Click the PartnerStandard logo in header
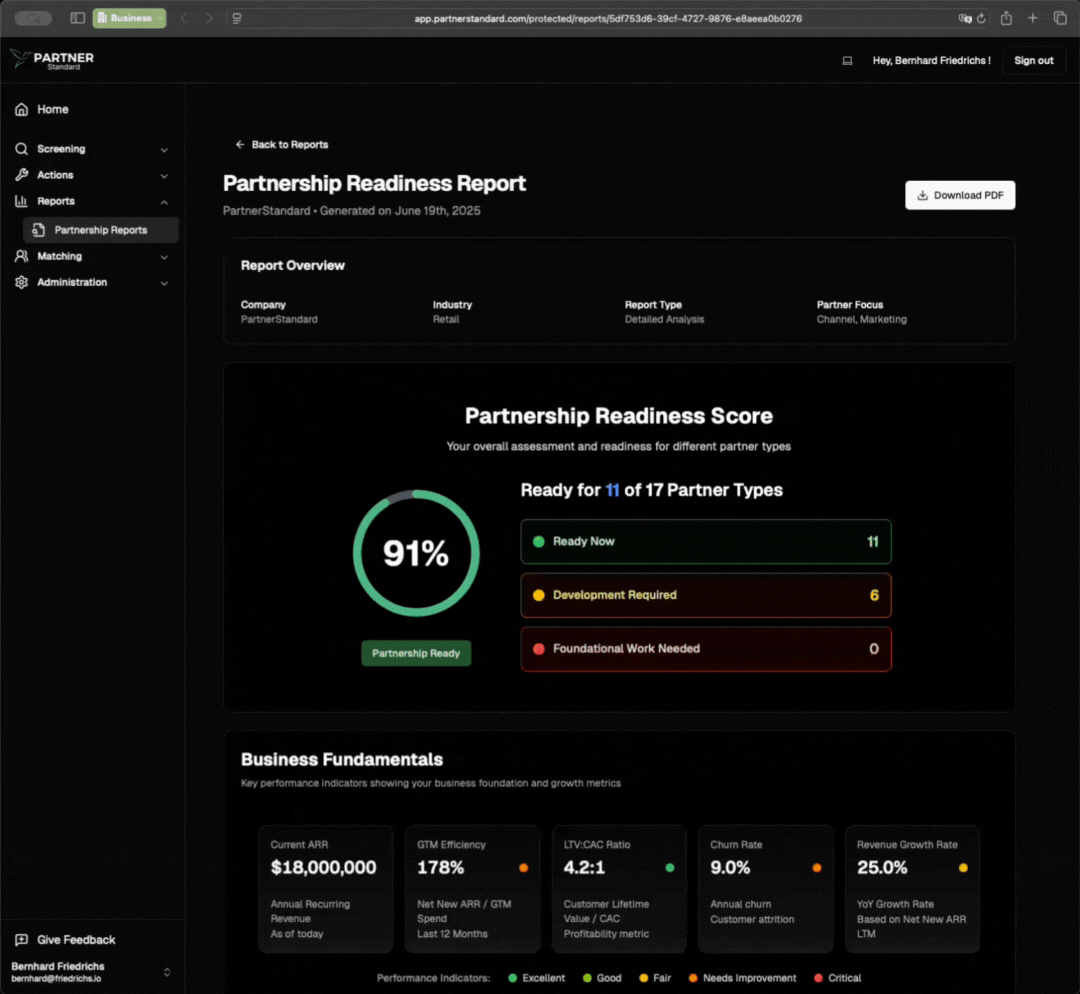The image size is (1080, 994). [x=52, y=60]
